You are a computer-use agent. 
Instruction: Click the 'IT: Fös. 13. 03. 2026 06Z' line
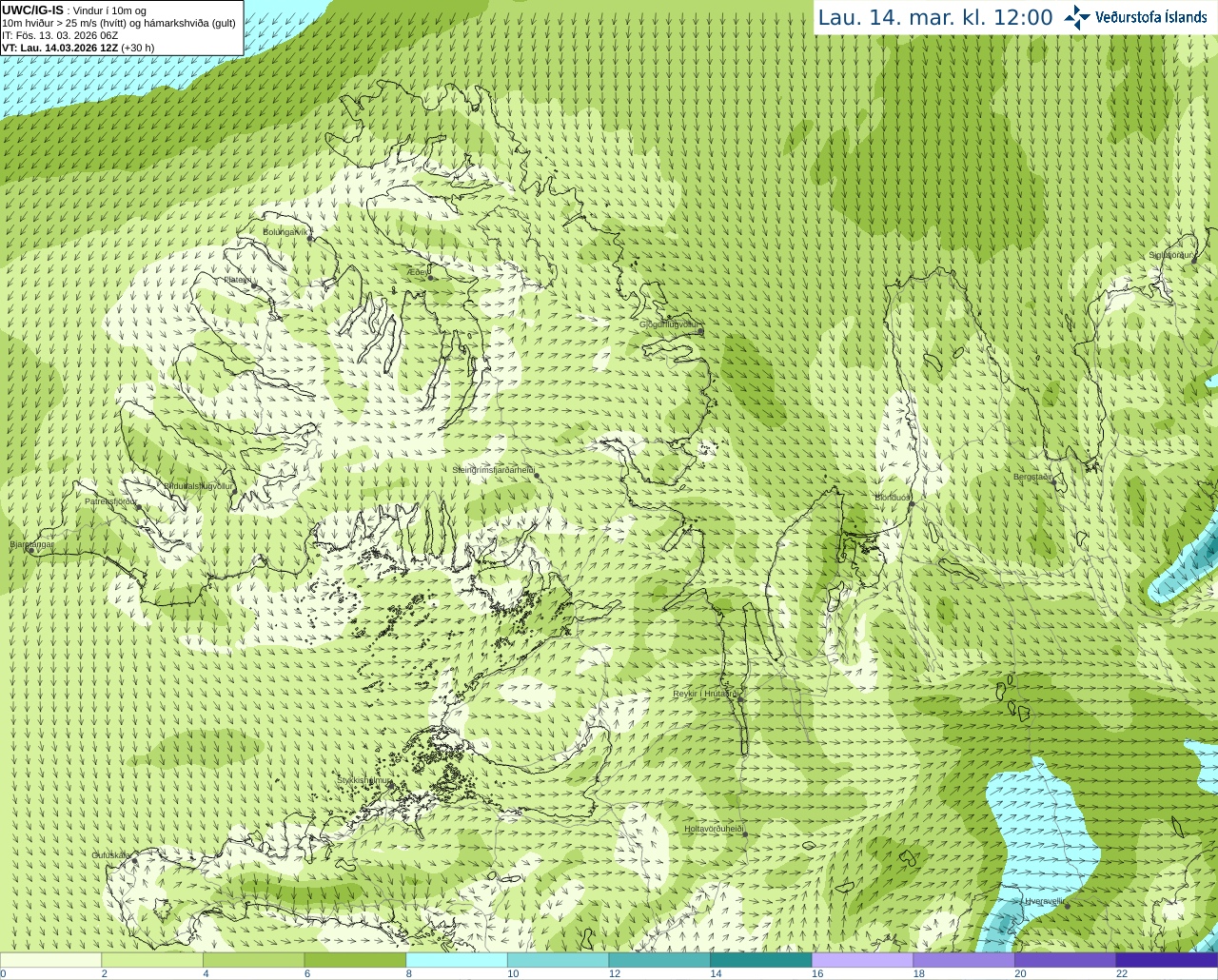(x=60, y=35)
